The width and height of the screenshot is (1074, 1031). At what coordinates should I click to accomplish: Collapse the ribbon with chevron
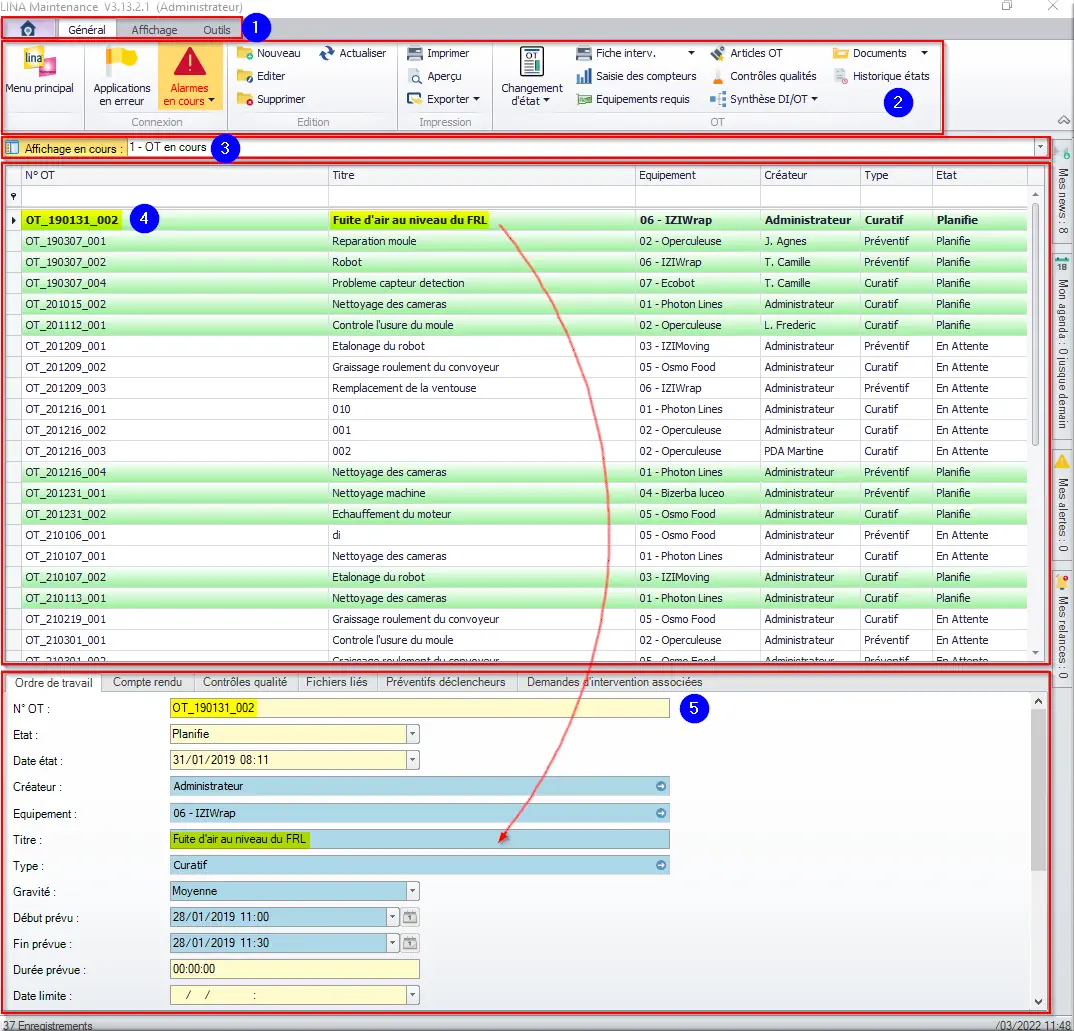tap(1064, 120)
